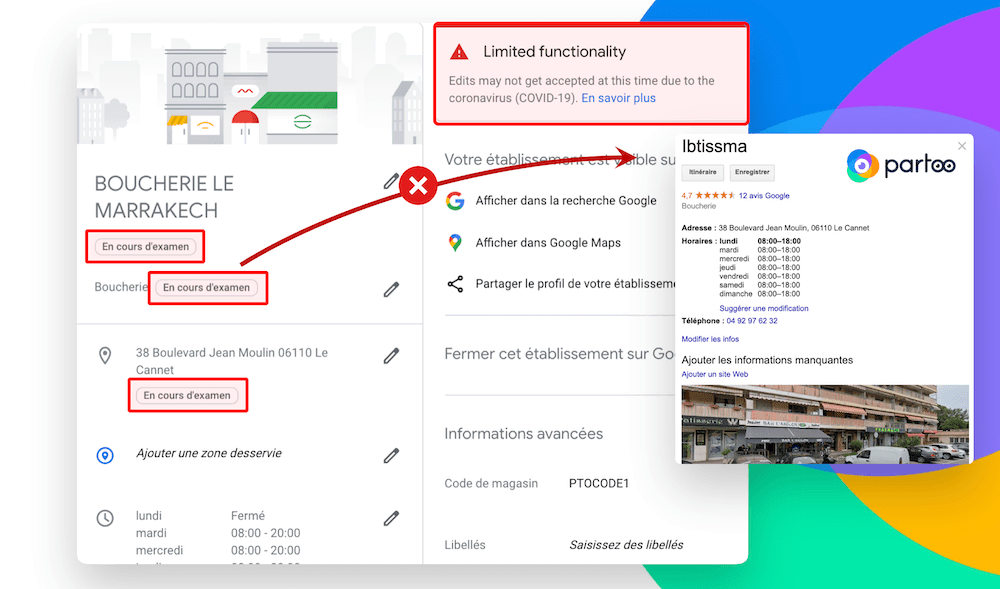
Task: Click the Enregistrer button in Ibtissma panel
Action: (752, 172)
